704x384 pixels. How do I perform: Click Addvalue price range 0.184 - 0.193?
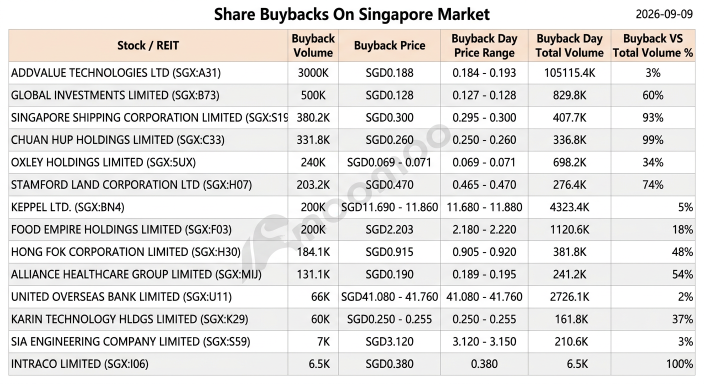pos(484,73)
